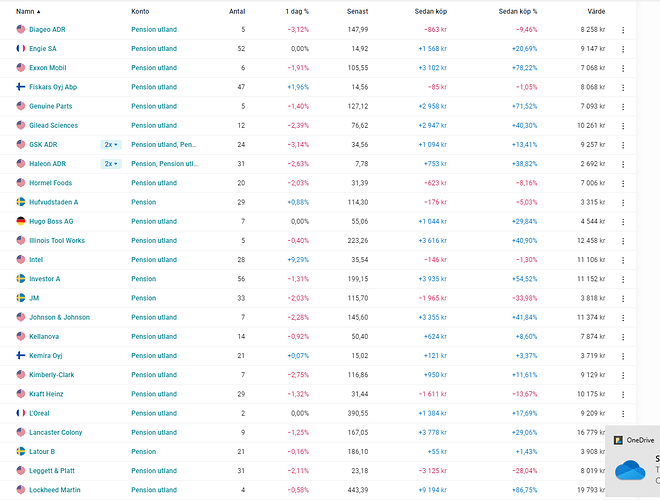Open the three-dot menu for Intel
The width and height of the screenshot is (660, 500).
(x=623, y=260)
